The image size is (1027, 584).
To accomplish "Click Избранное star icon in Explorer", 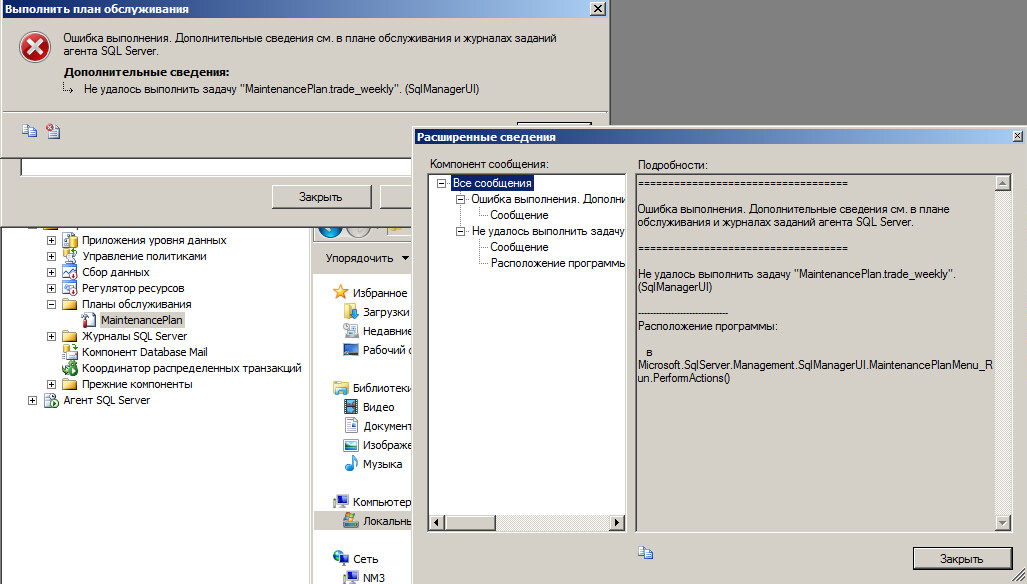I will pos(340,293).
